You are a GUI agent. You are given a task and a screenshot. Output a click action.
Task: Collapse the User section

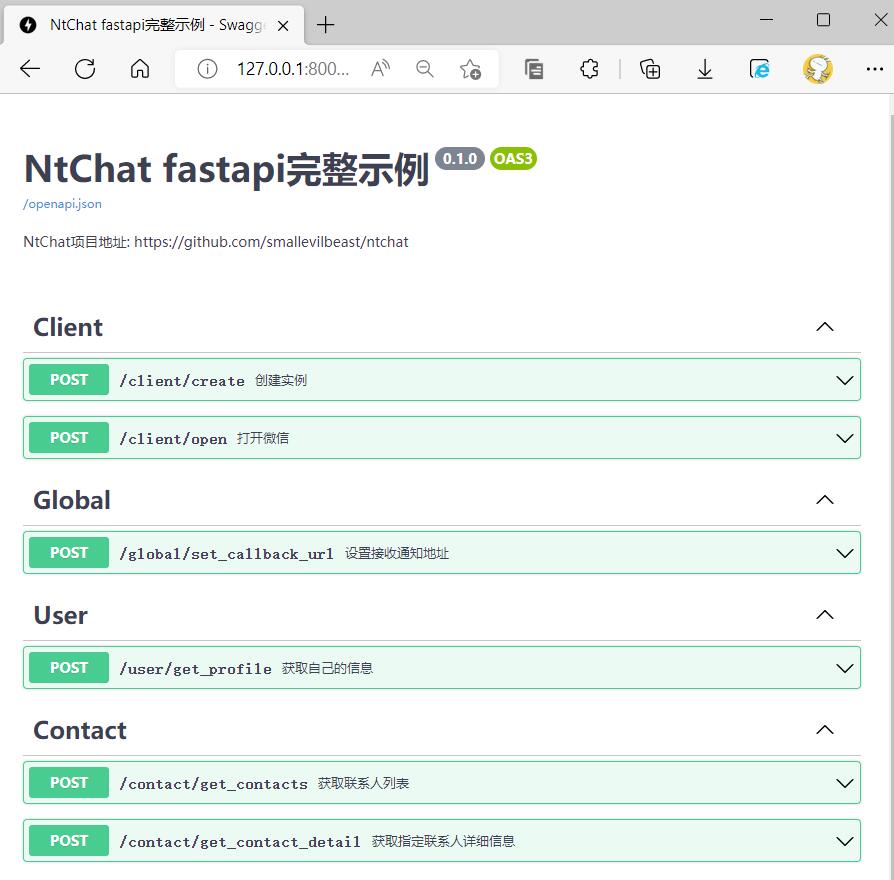tap(824, 615)
